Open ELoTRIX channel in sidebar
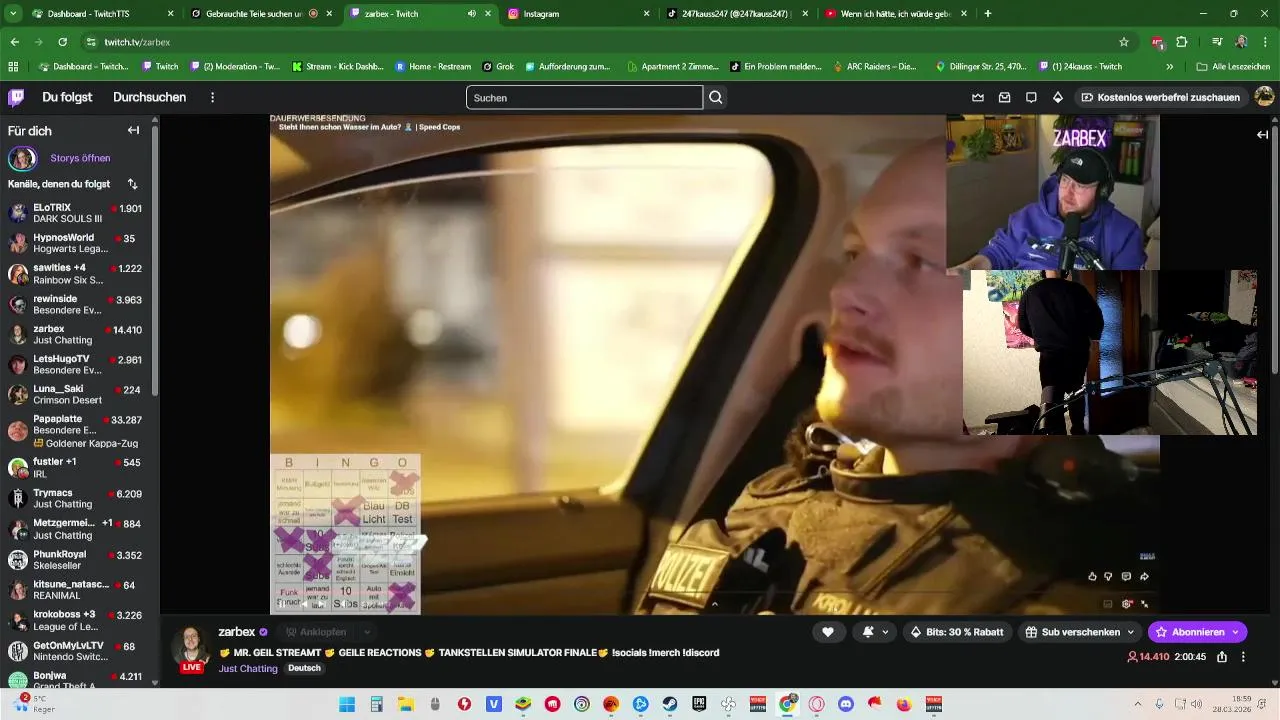The height and width of the screenshot is (720, 1280). 75,213
